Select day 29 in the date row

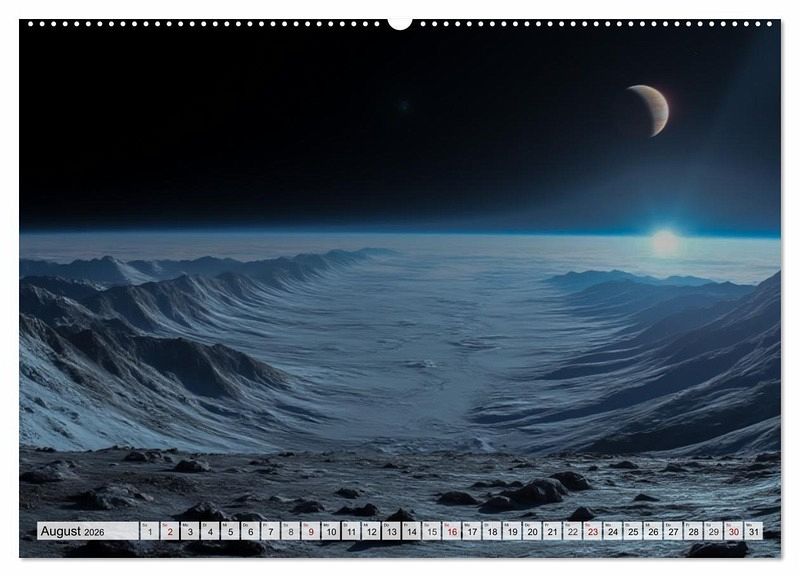point(714,532)
